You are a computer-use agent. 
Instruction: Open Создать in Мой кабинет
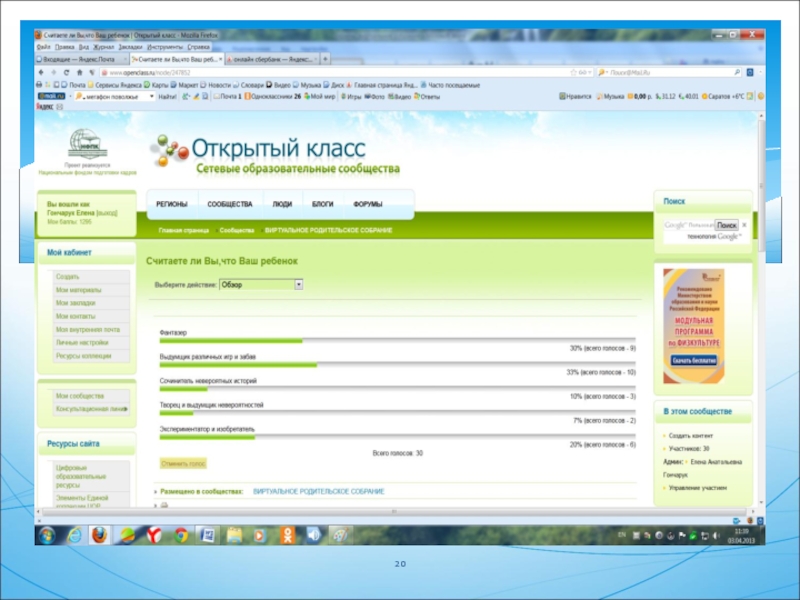tap(67, 277)
